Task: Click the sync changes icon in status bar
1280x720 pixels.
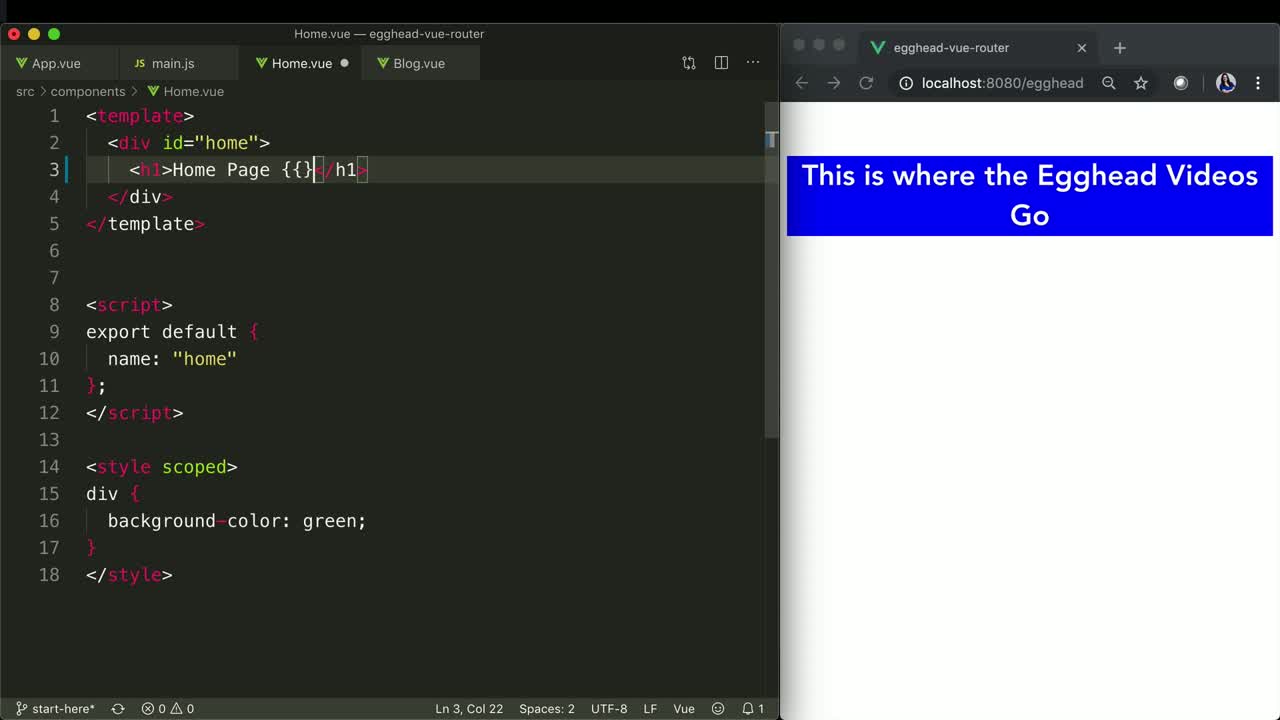Action: [117, 708]
